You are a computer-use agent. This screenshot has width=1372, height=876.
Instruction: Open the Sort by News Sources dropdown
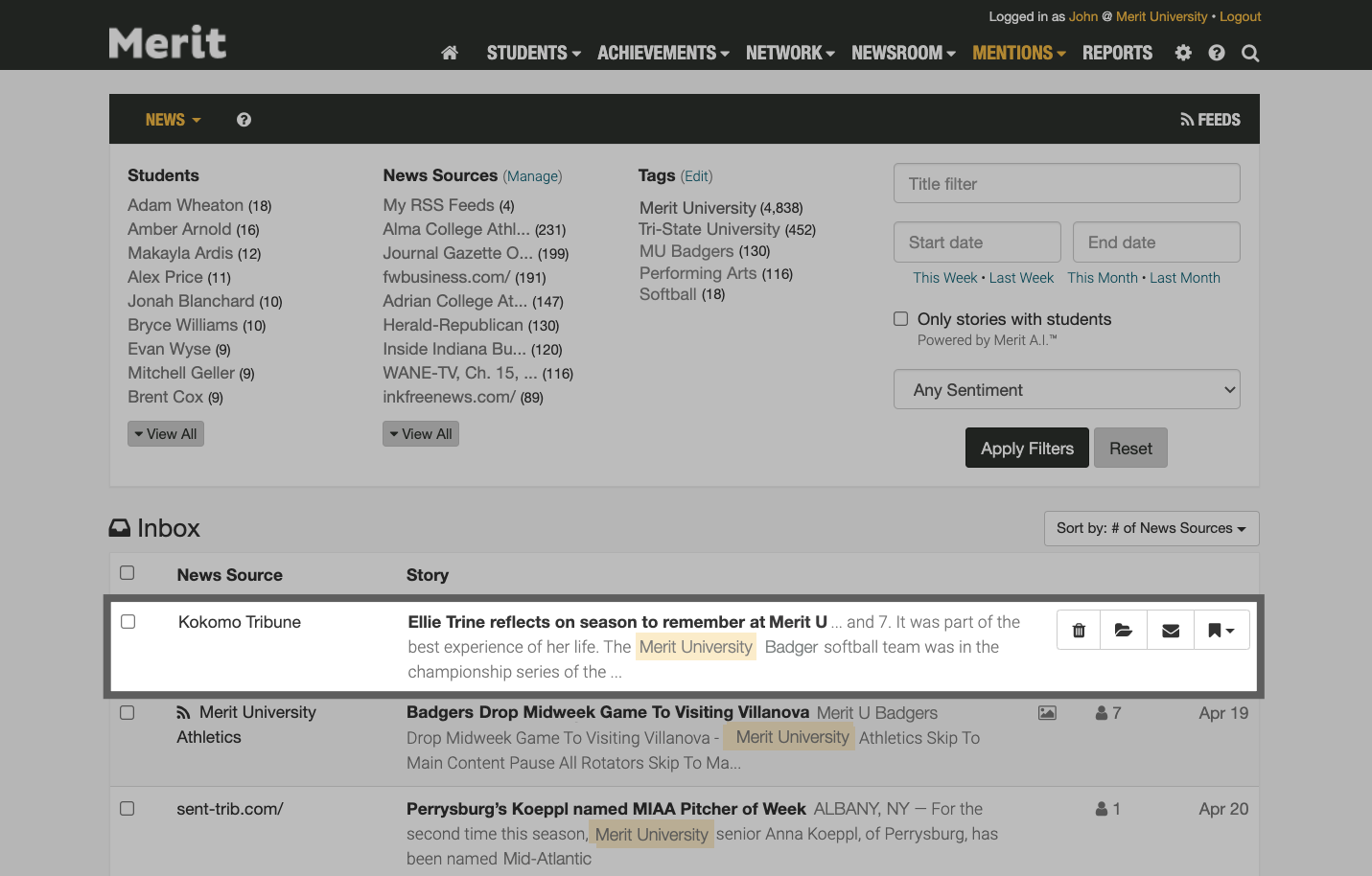coord(1151,528)
